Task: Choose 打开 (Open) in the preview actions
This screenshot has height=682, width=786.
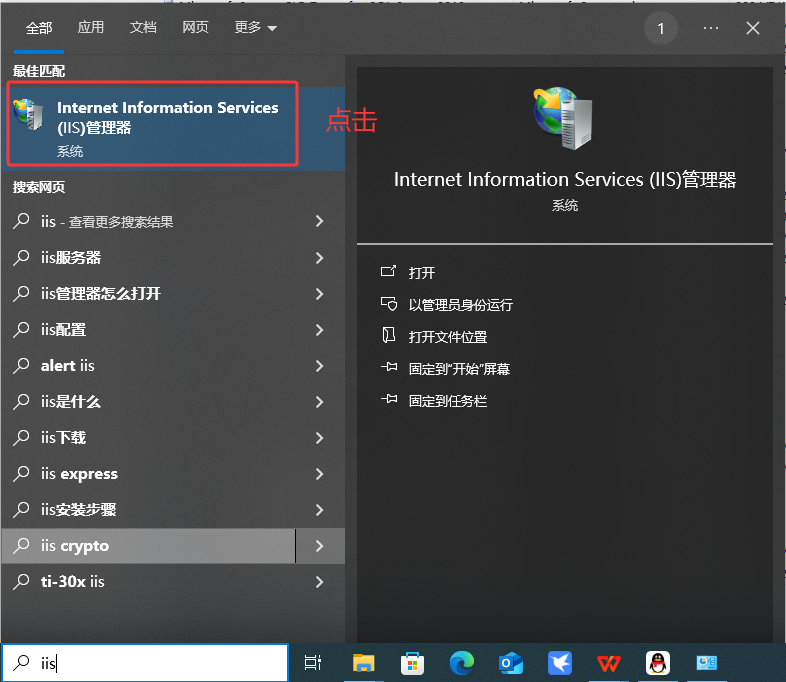Action: [421, 273]
